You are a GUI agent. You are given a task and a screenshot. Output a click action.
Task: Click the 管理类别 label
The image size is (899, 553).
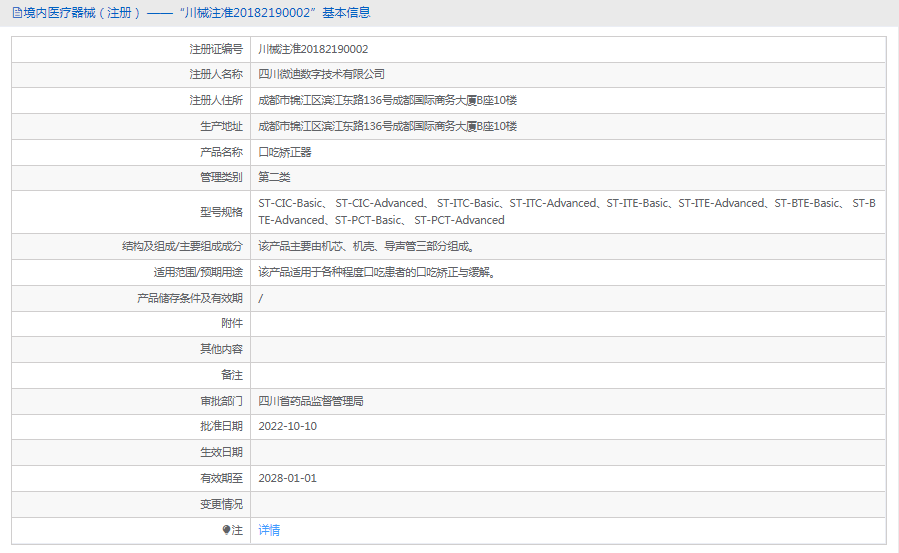click(221, 177)
